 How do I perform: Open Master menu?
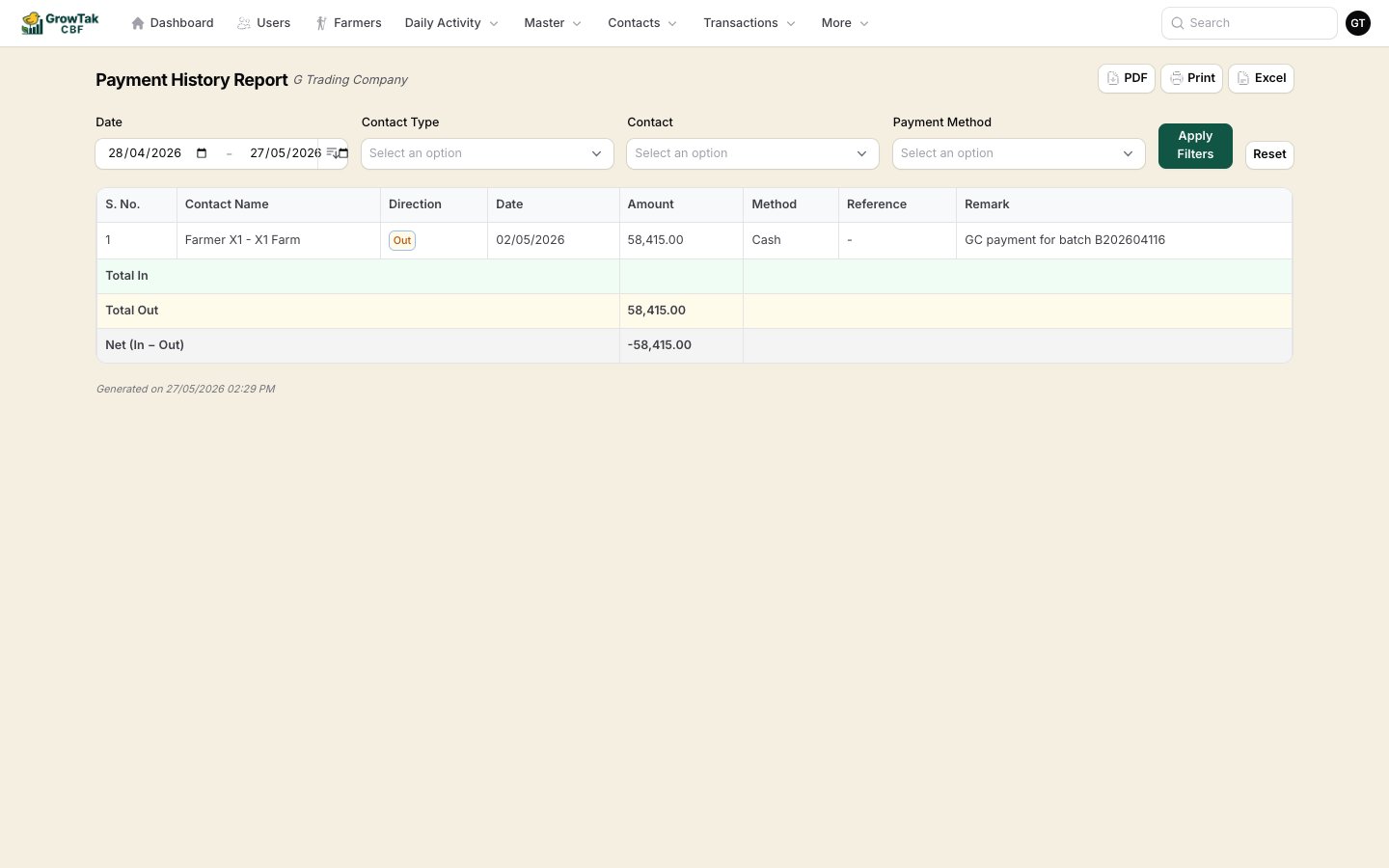[x=553, y=23]
